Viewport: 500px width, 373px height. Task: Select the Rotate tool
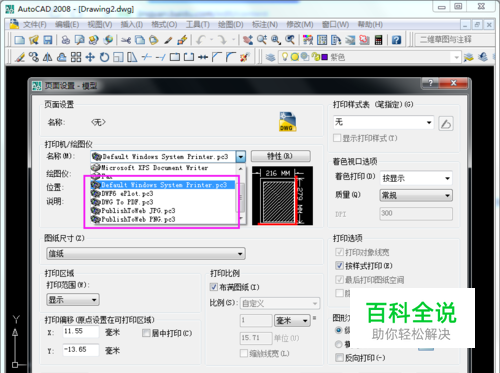pyautogui.click(x=104, y=57)
